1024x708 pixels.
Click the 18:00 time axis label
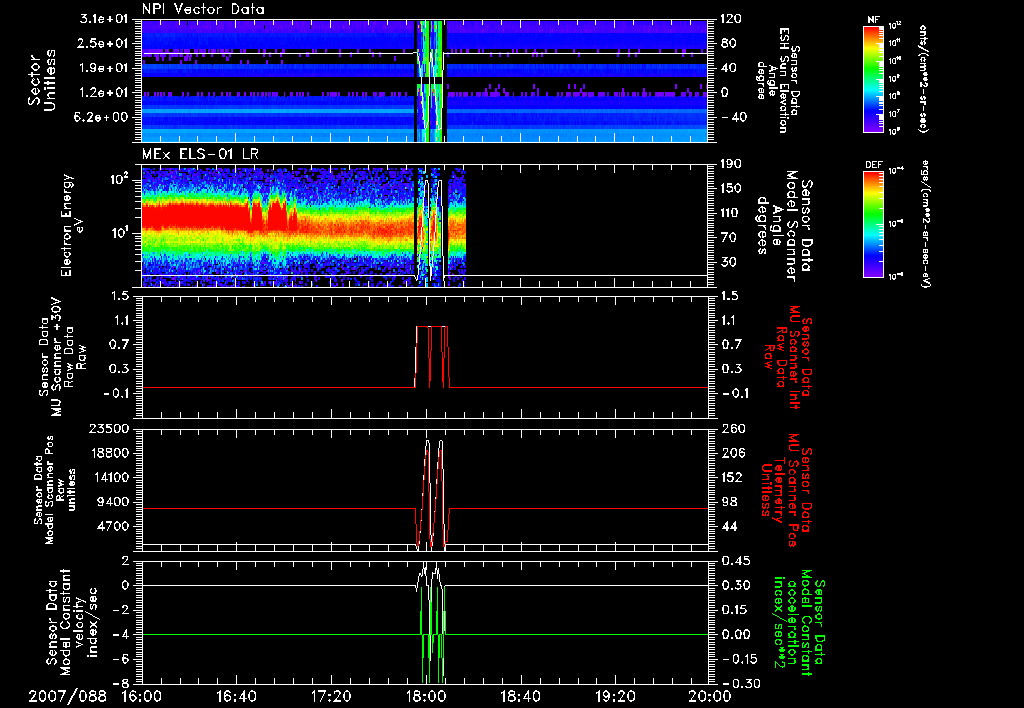(426, 696)
